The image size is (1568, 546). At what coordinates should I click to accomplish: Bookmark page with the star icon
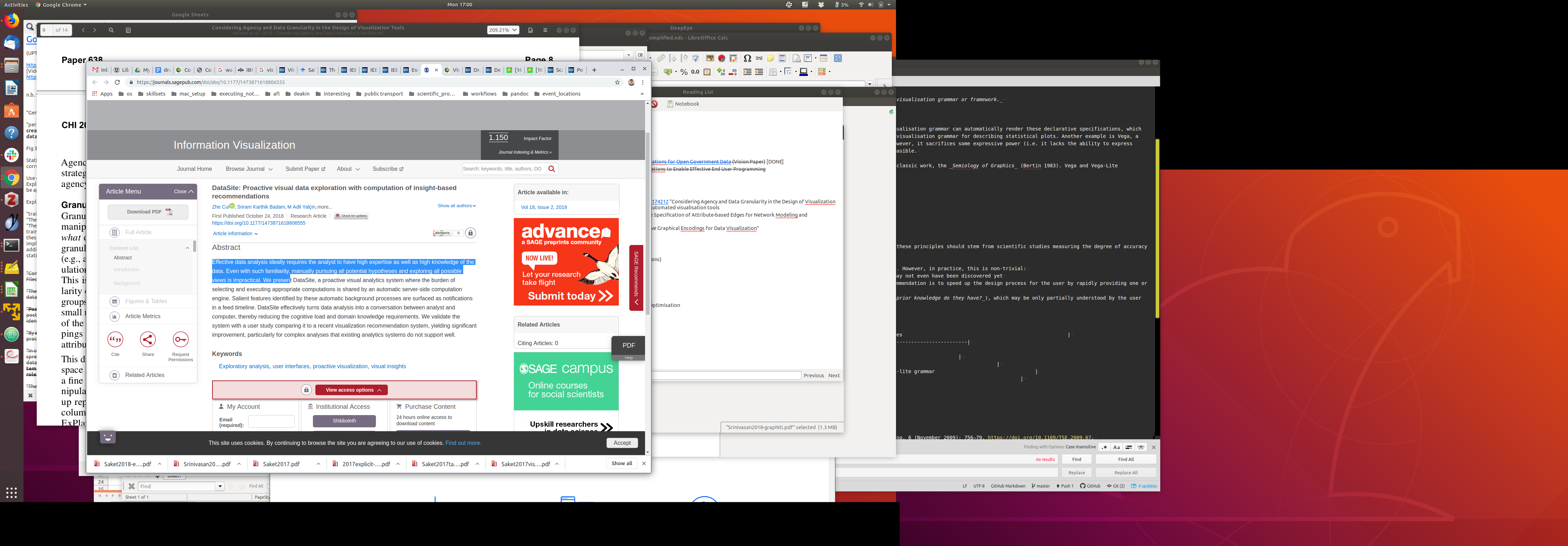click(x=617, y=82)
